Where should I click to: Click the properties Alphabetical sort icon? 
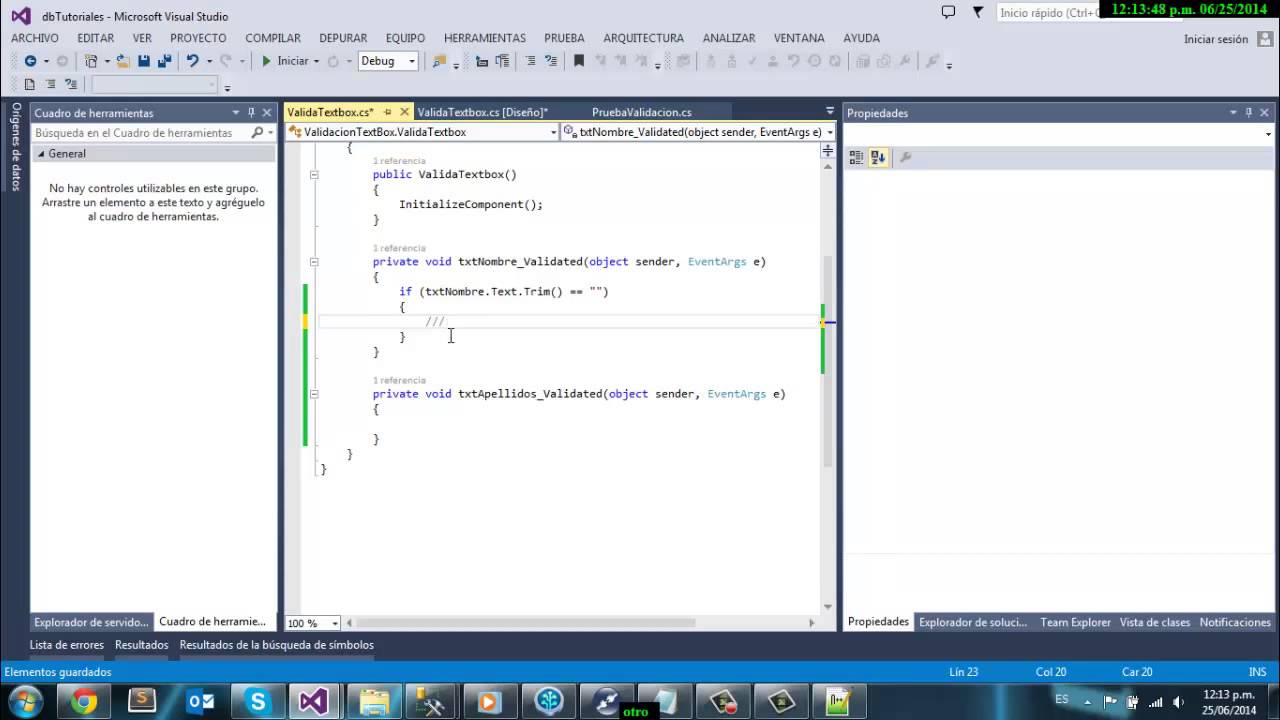click(877, 157)
